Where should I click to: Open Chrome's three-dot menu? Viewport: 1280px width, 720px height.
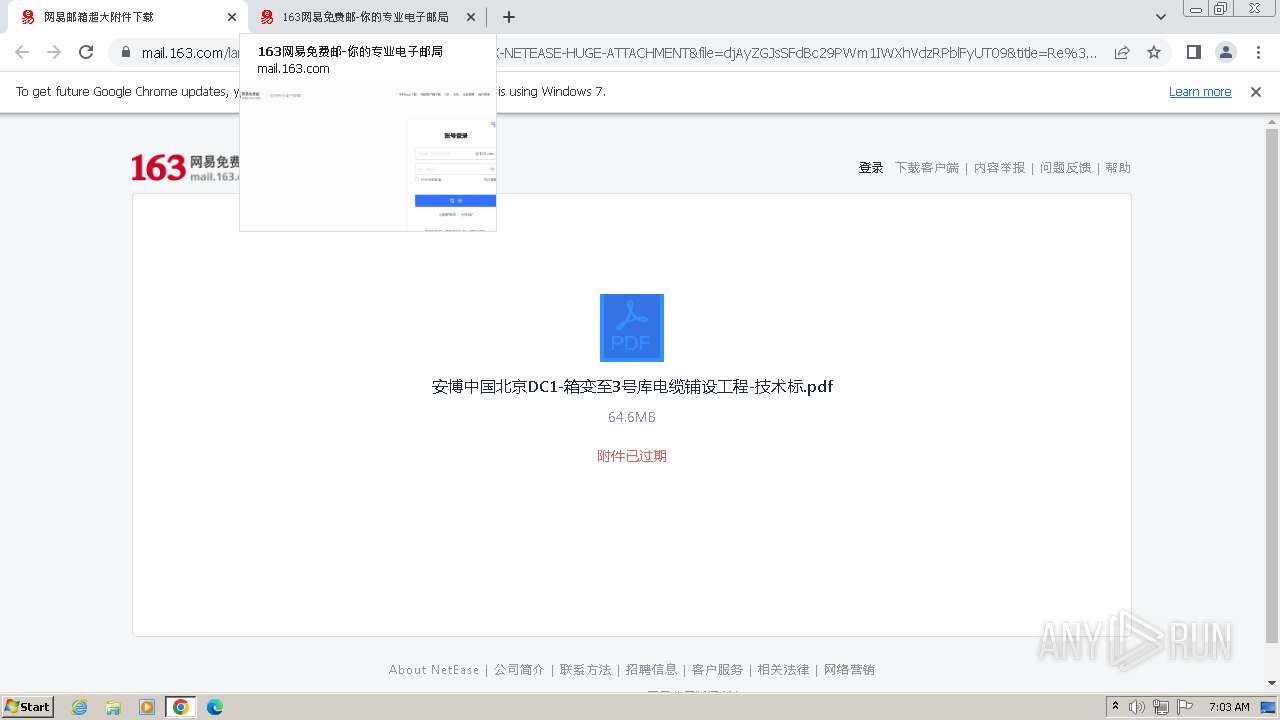pyautogui.click(x=1257, y=52)
